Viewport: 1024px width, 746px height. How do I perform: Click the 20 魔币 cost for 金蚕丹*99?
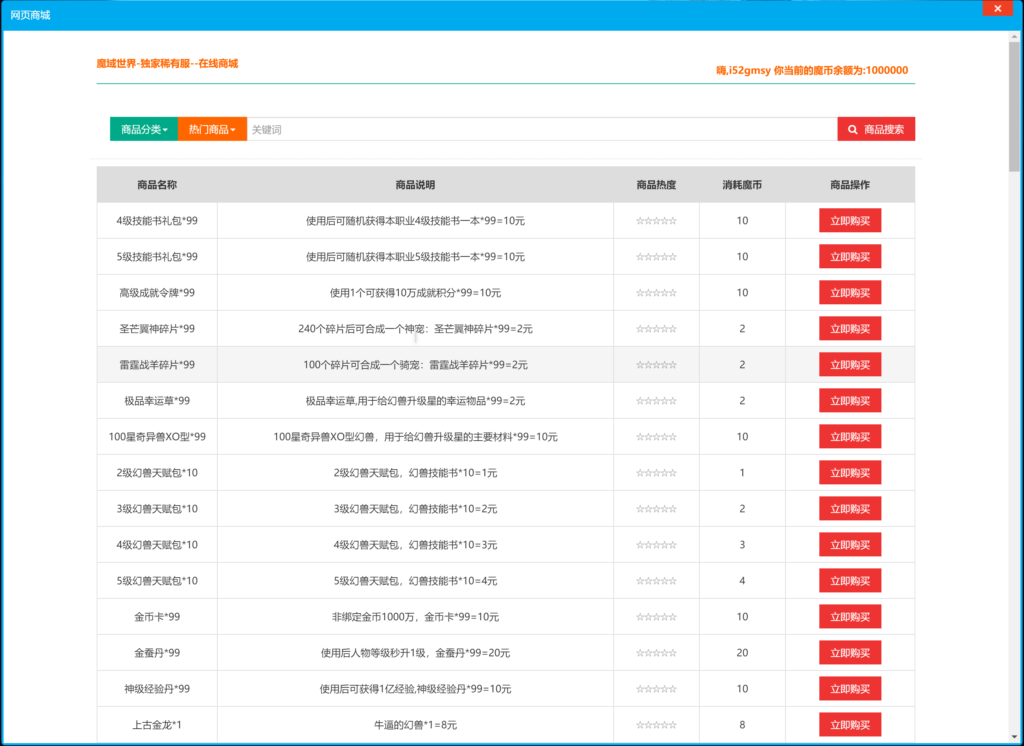click(742, 652)
